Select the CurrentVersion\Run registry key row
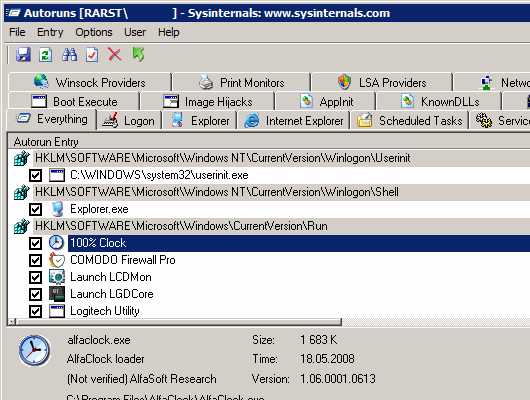Screen dimensions: 530x400 [282, 226]
